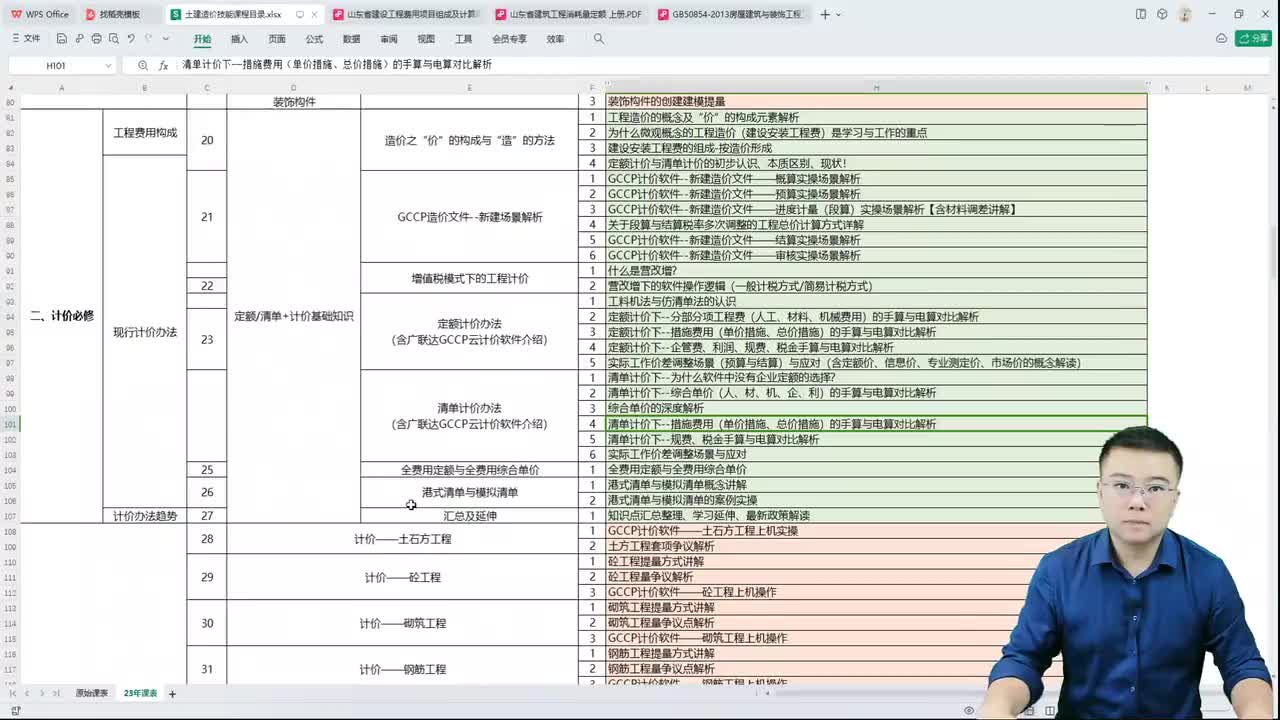Click cell 港式清单与模拟清单 in column E
The height and width of the screenshot is (720, 1280).
(470, 492)
